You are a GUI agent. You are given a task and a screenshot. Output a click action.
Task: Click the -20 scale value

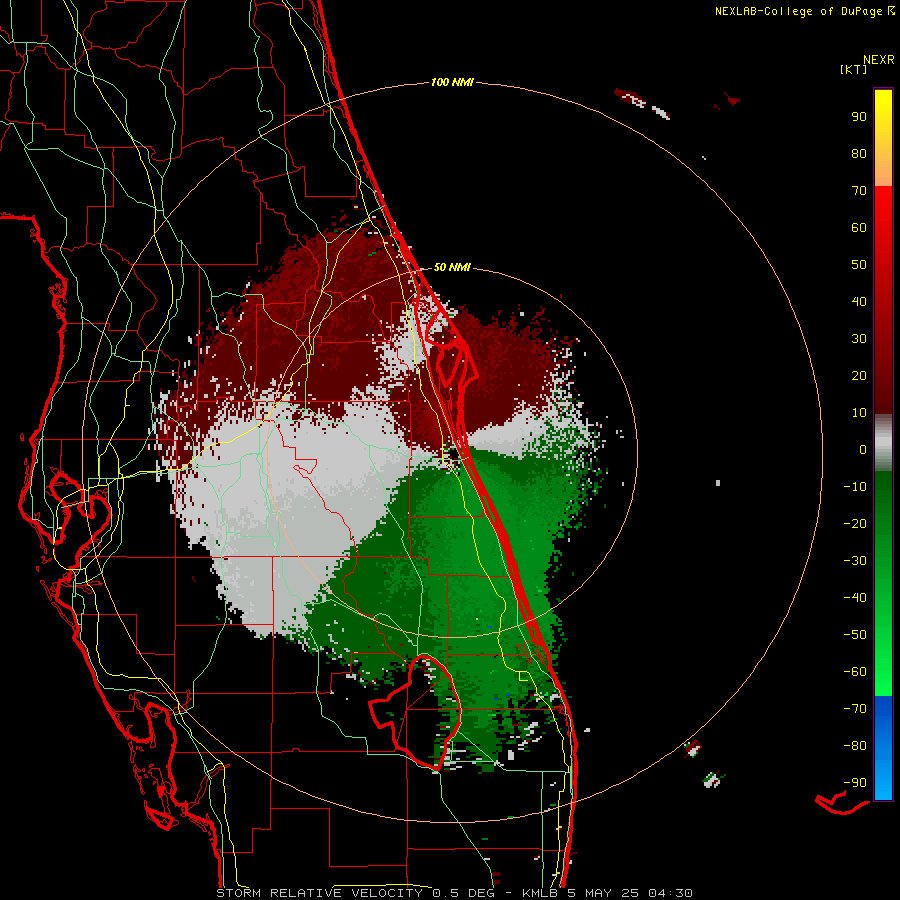point(855,523)
